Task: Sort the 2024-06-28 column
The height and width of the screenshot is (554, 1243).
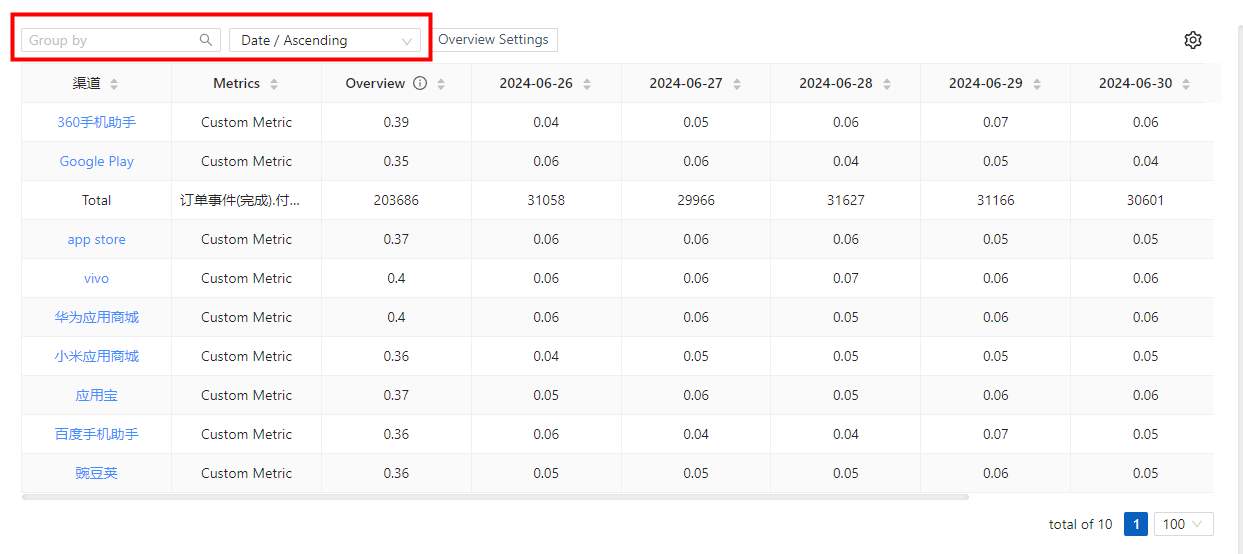Action: [887, 84]
